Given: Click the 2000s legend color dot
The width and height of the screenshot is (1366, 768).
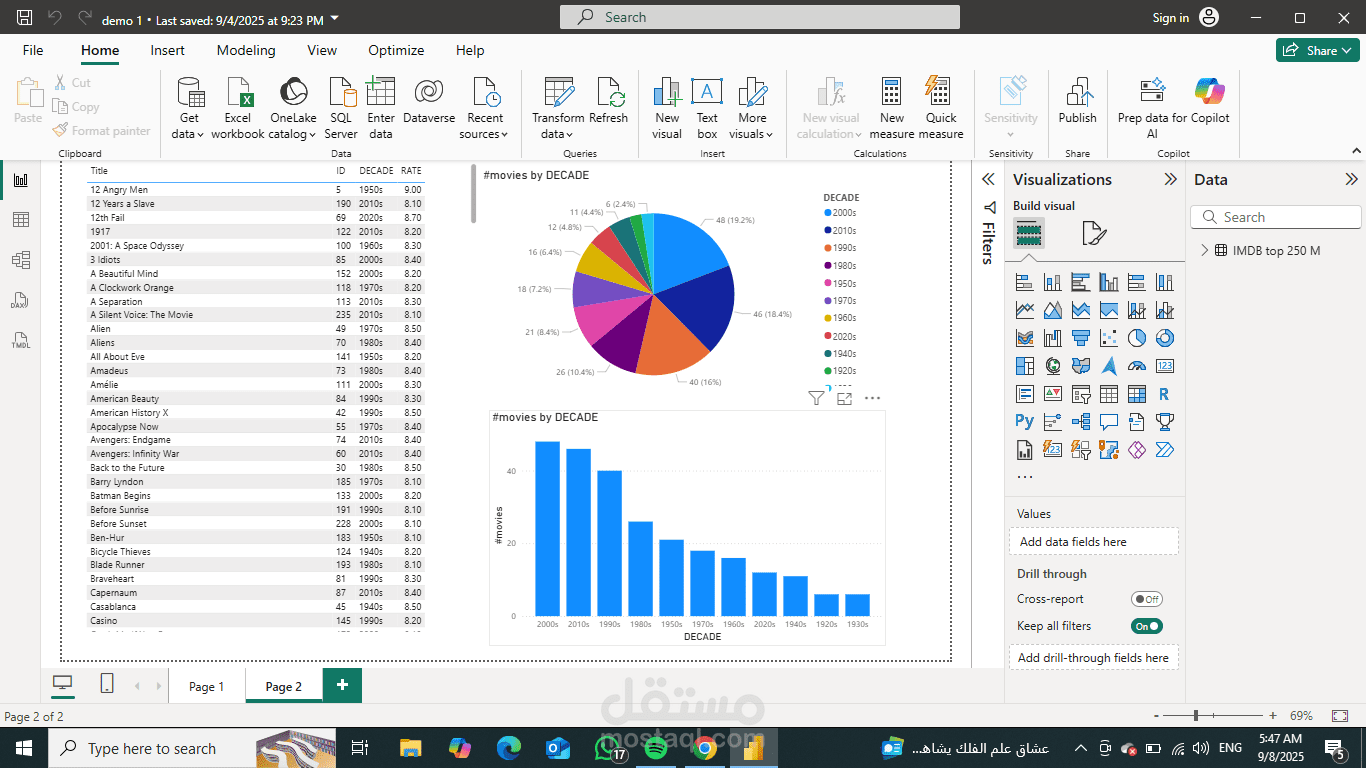Looking at the screenshot, I should [x=828, y=213].
